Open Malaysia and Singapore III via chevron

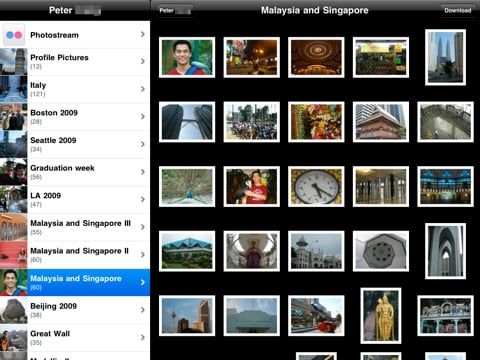pos(143,227)
